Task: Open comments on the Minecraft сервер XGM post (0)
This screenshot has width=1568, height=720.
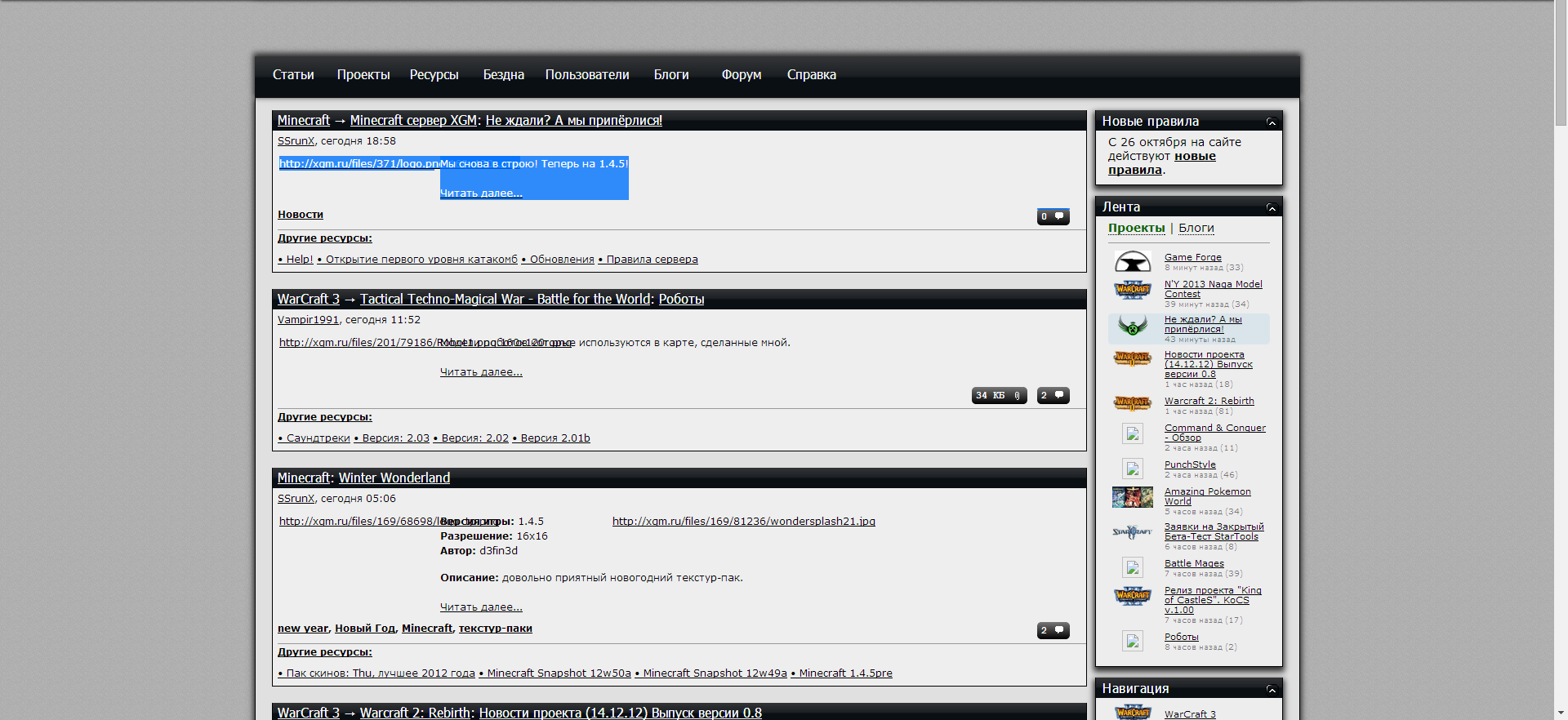Action: coord(1053,216)
